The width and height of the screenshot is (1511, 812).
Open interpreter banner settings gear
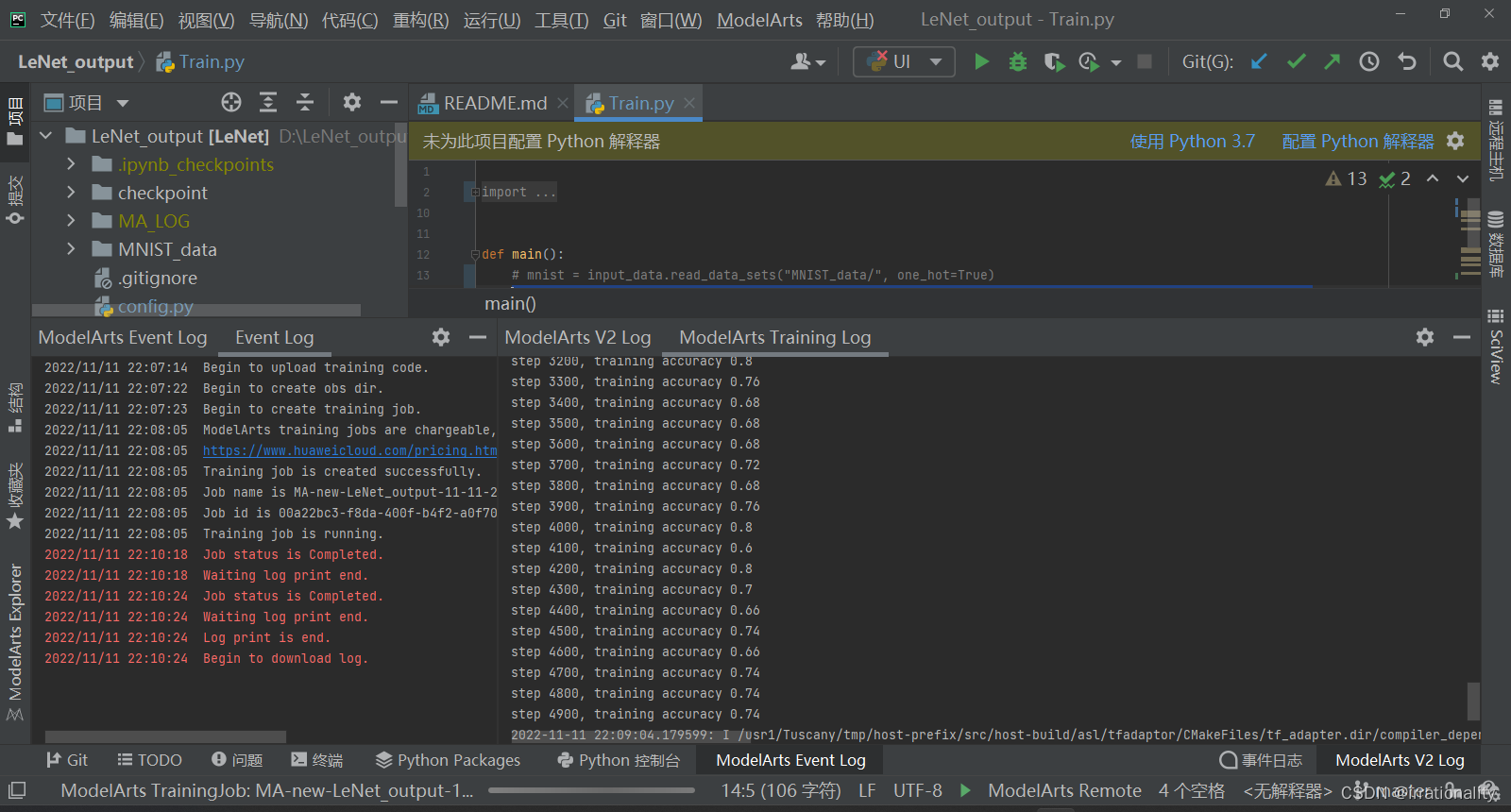click(1455, 141)
